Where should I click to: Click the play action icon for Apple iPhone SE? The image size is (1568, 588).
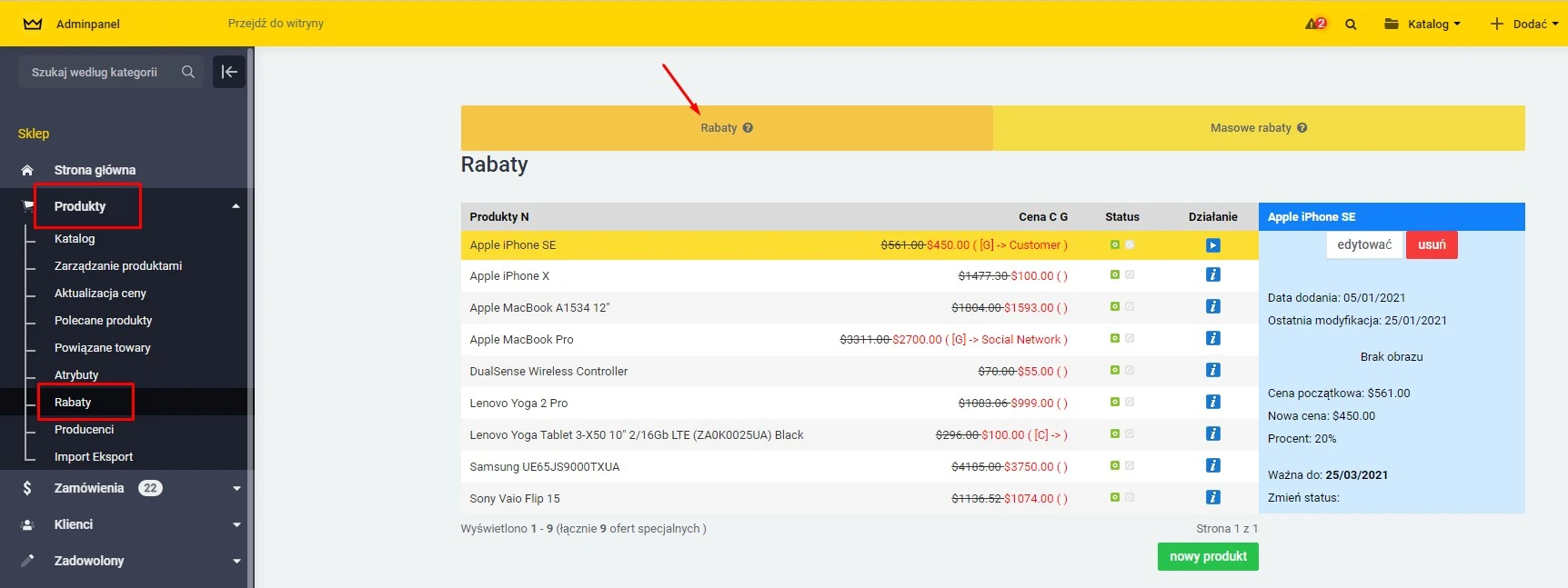(1213, 245)
